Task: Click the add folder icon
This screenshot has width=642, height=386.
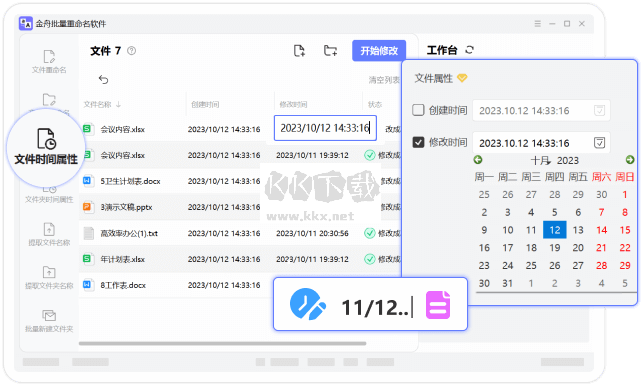Action: pos(330,51)
